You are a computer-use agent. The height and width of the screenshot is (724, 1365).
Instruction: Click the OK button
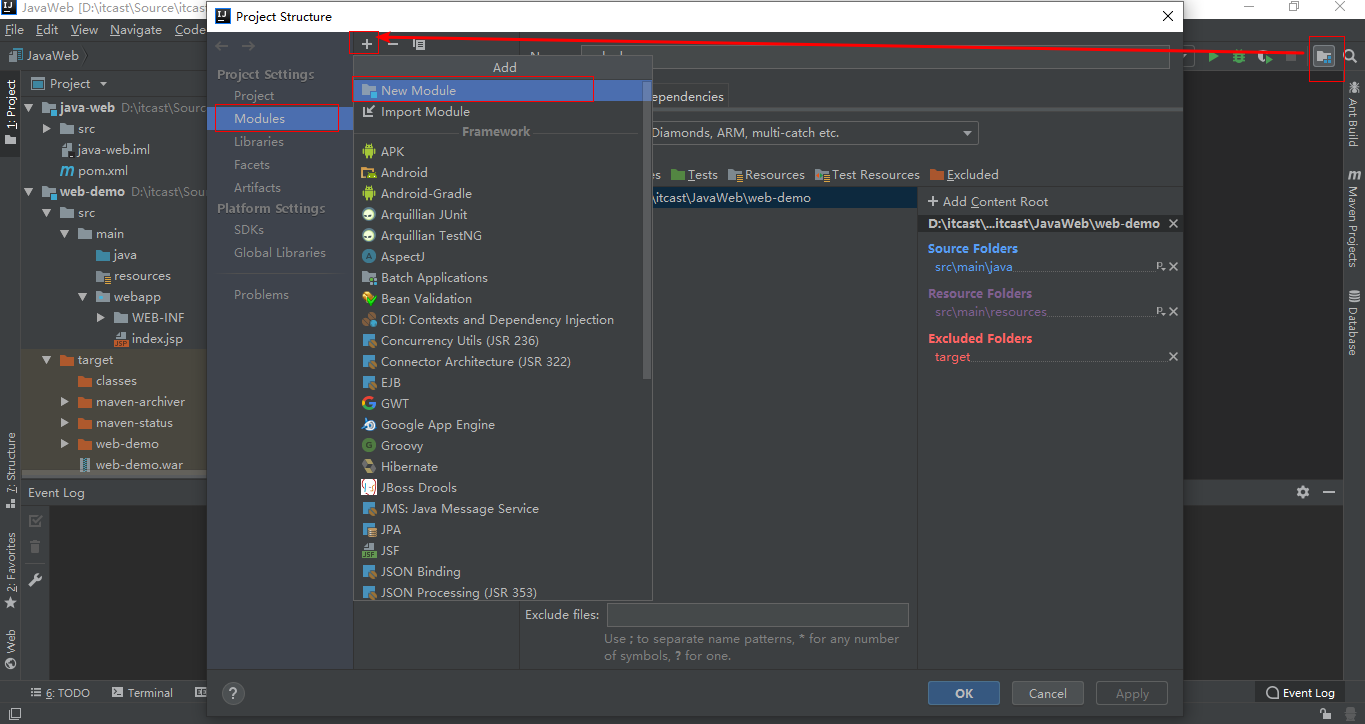pos(964,693)
